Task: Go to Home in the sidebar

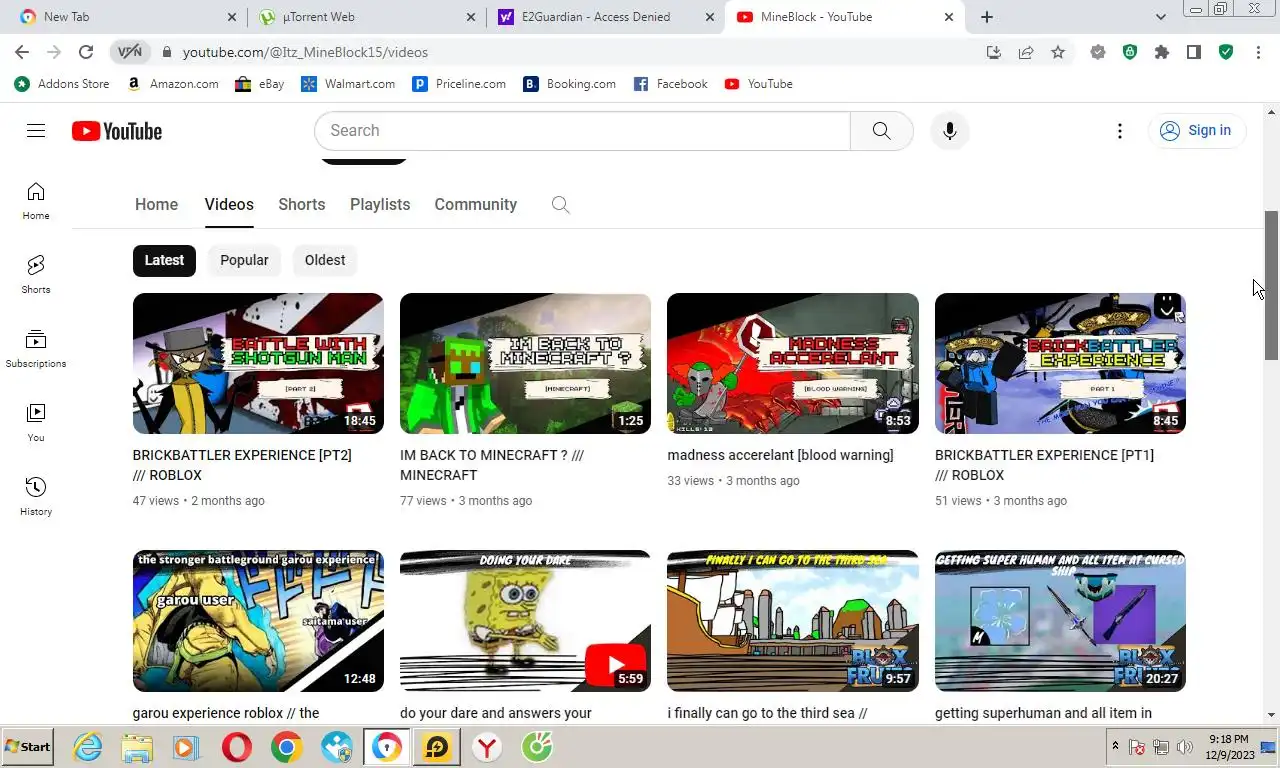Action: (x=36, y=201)
